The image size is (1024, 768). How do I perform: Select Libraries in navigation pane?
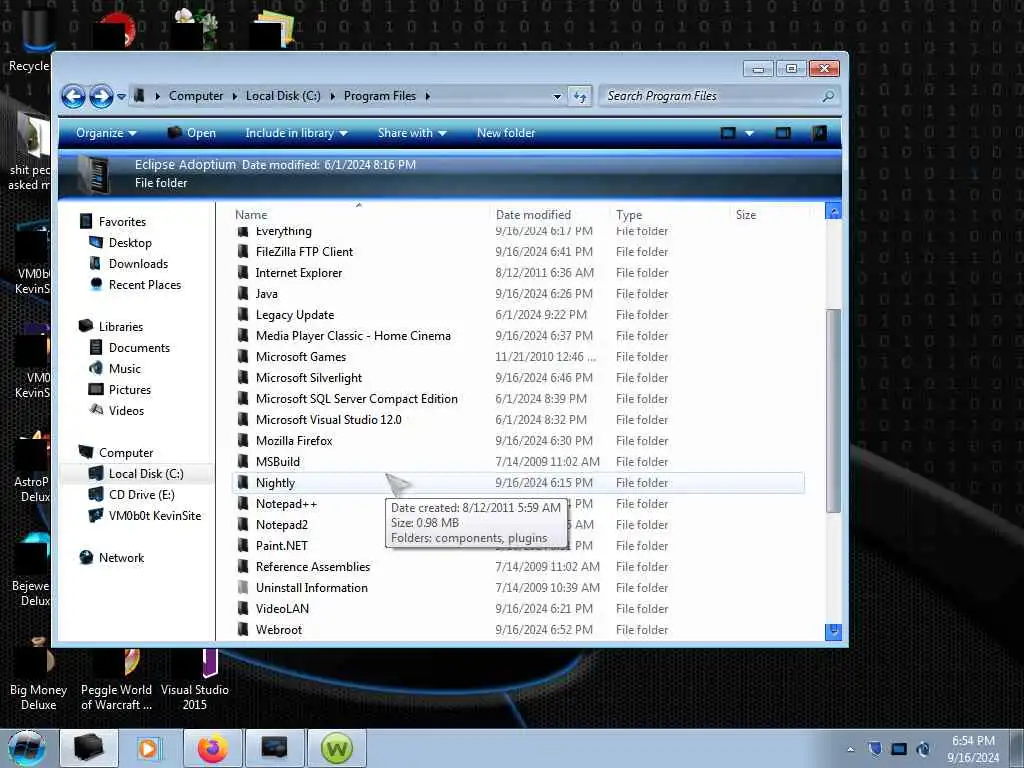click(121, 327)
